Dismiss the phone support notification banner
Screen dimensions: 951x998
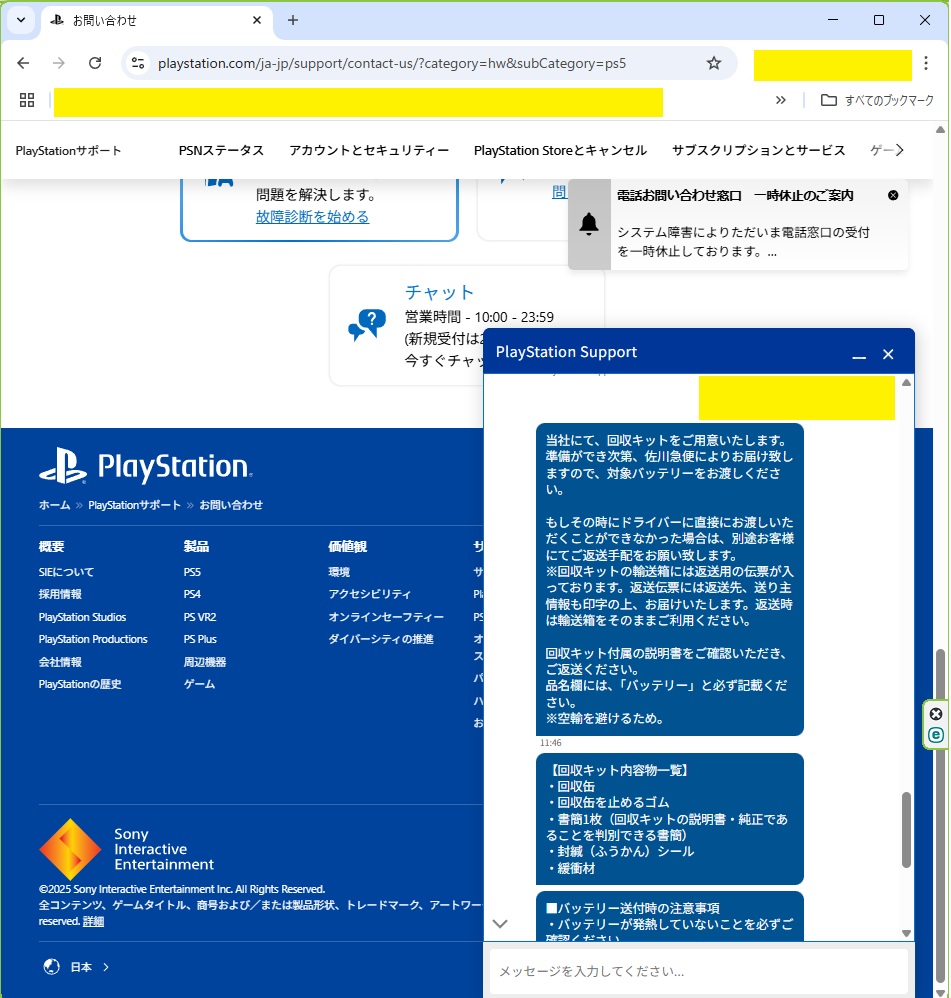(x=893, y=195)
